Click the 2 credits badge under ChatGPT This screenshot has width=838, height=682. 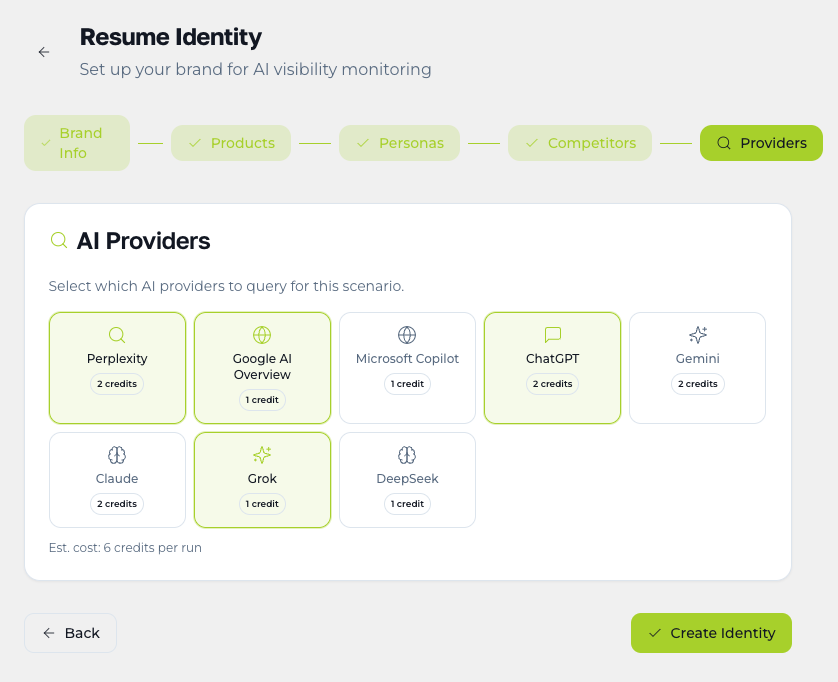pos(553,384)
